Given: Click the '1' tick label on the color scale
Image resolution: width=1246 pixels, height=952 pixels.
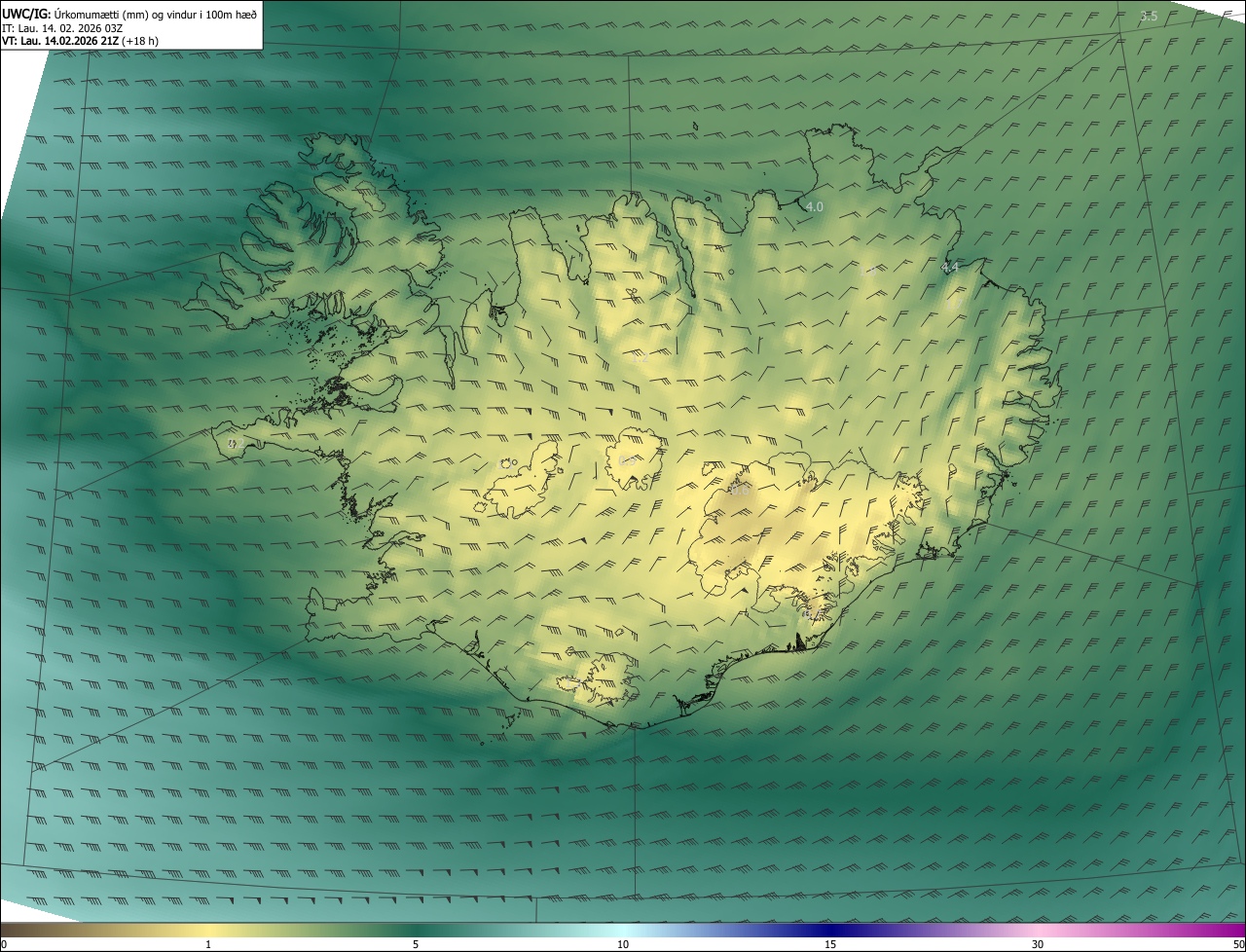Looking at the screenshot, I should pyautogui.click(x=208, y=944).
